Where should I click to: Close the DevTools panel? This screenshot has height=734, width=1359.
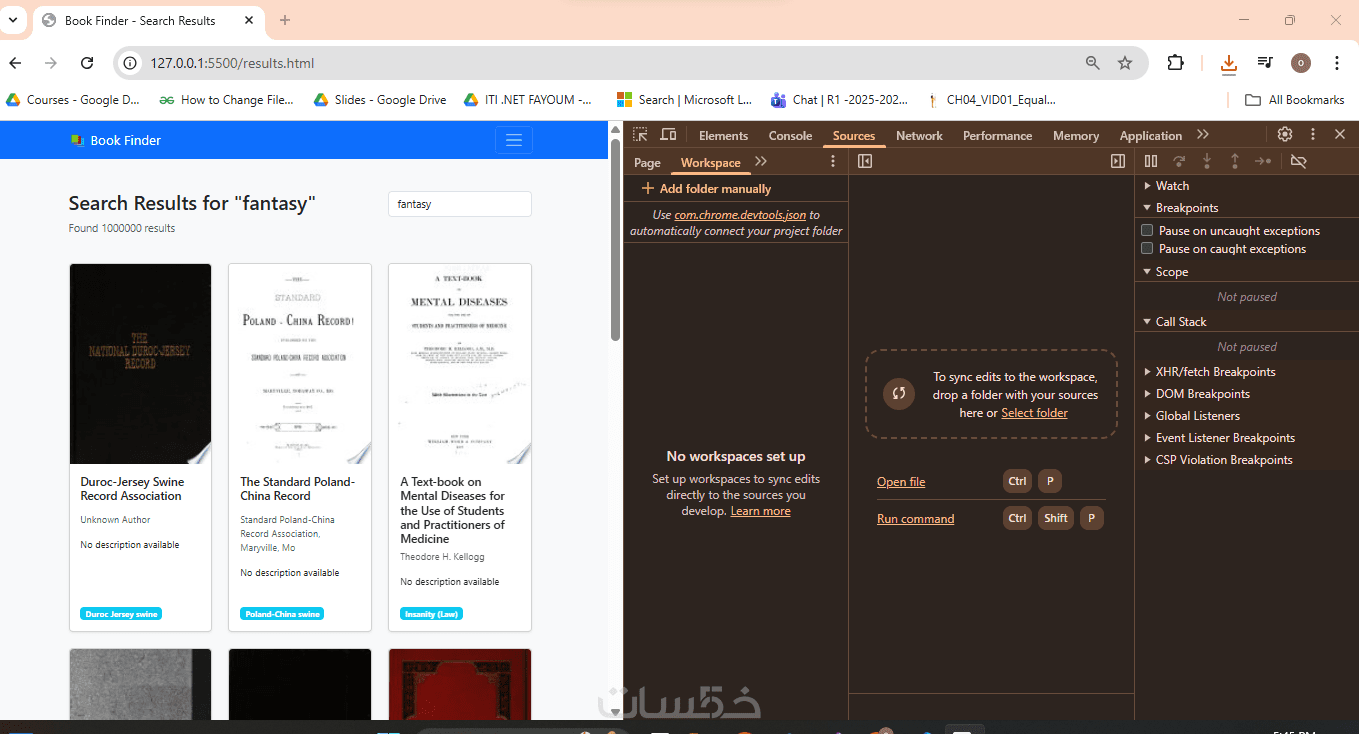click(x=1340, y=135)
